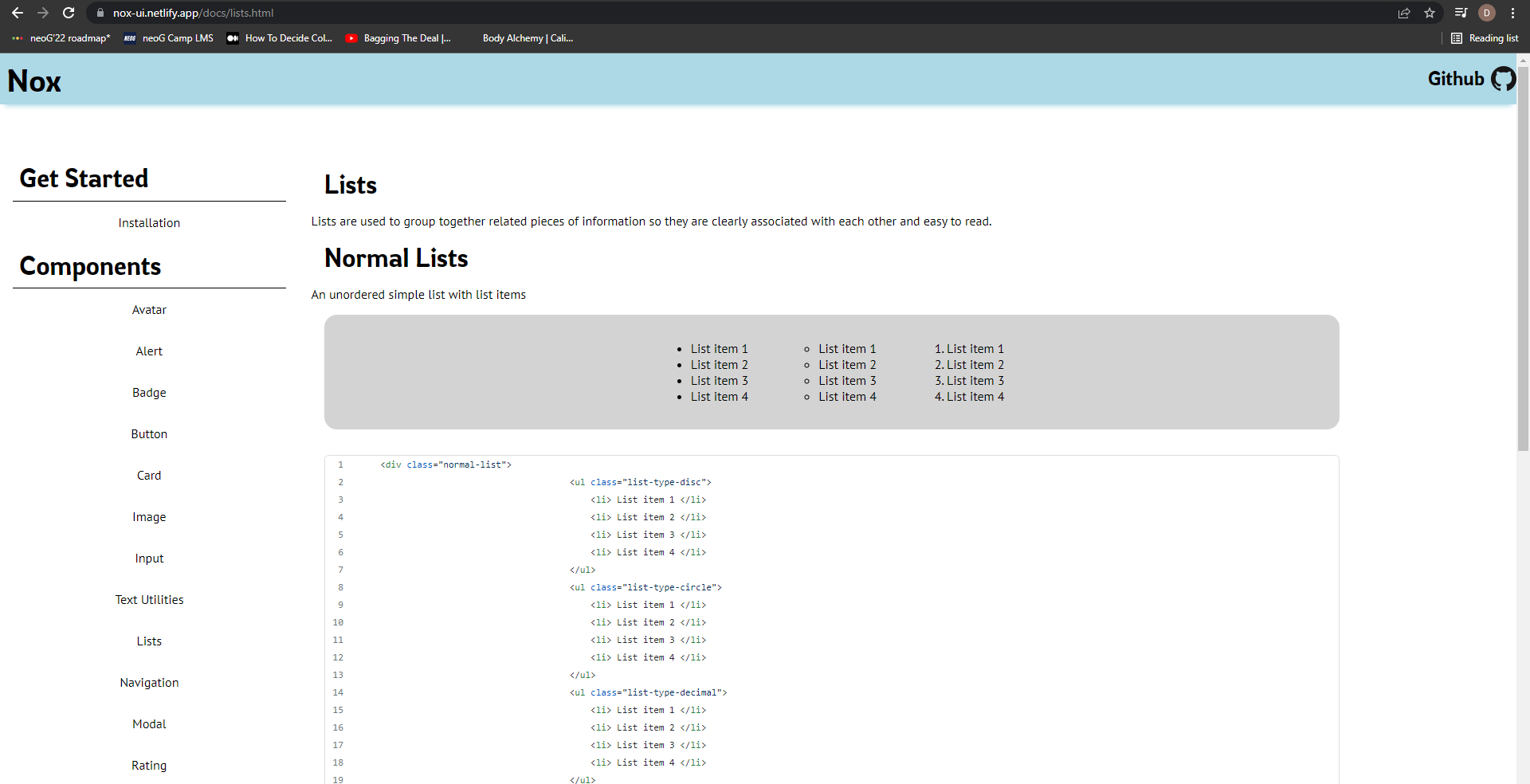1530x784 pixels.
Task: Open the Chrome three-dot menu
Action: click(x=1512, y=13)
